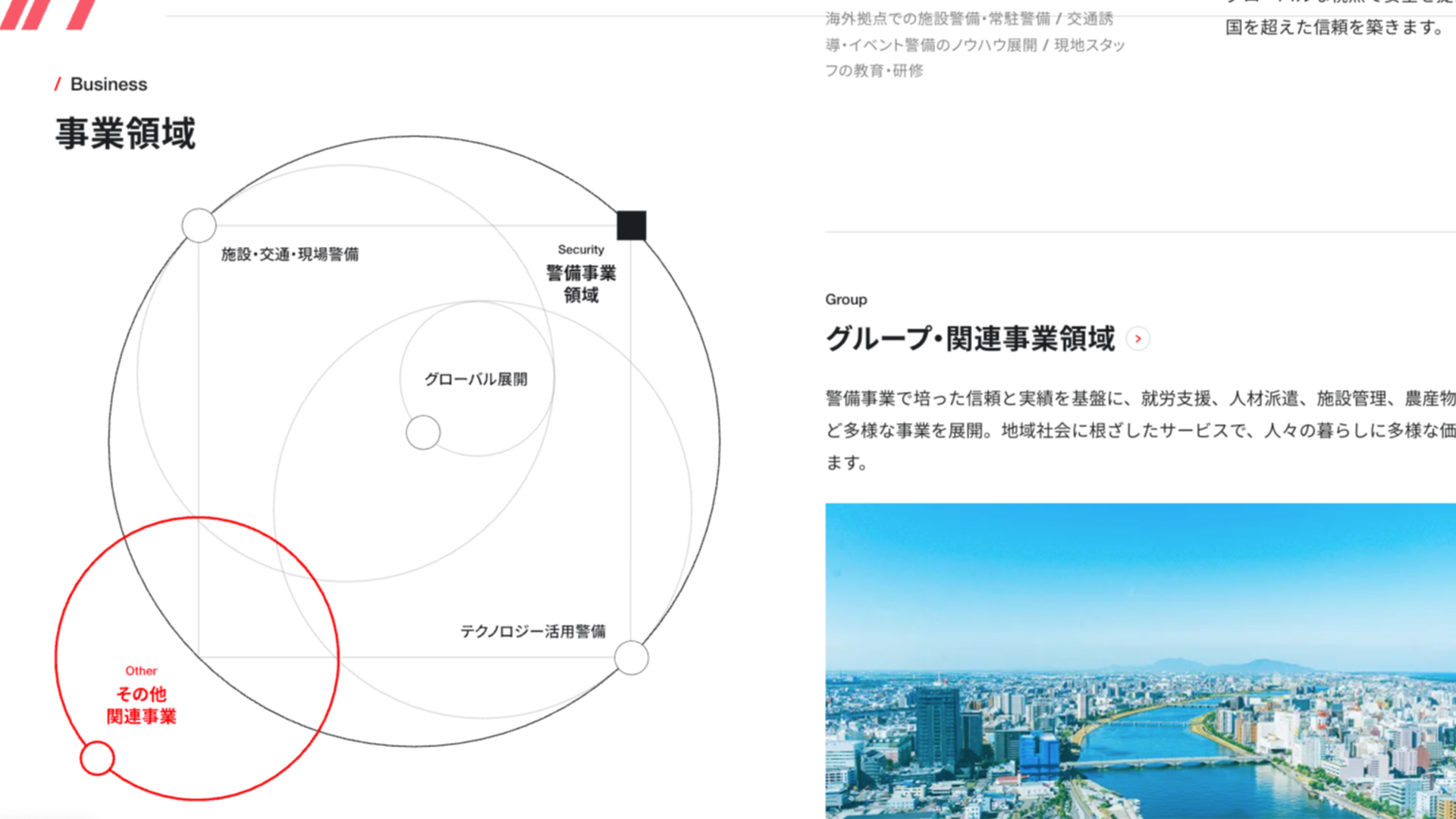
Task: Click the 警備事業領域 diagram label
Action: pyautogui.click(x=582, y=284)
